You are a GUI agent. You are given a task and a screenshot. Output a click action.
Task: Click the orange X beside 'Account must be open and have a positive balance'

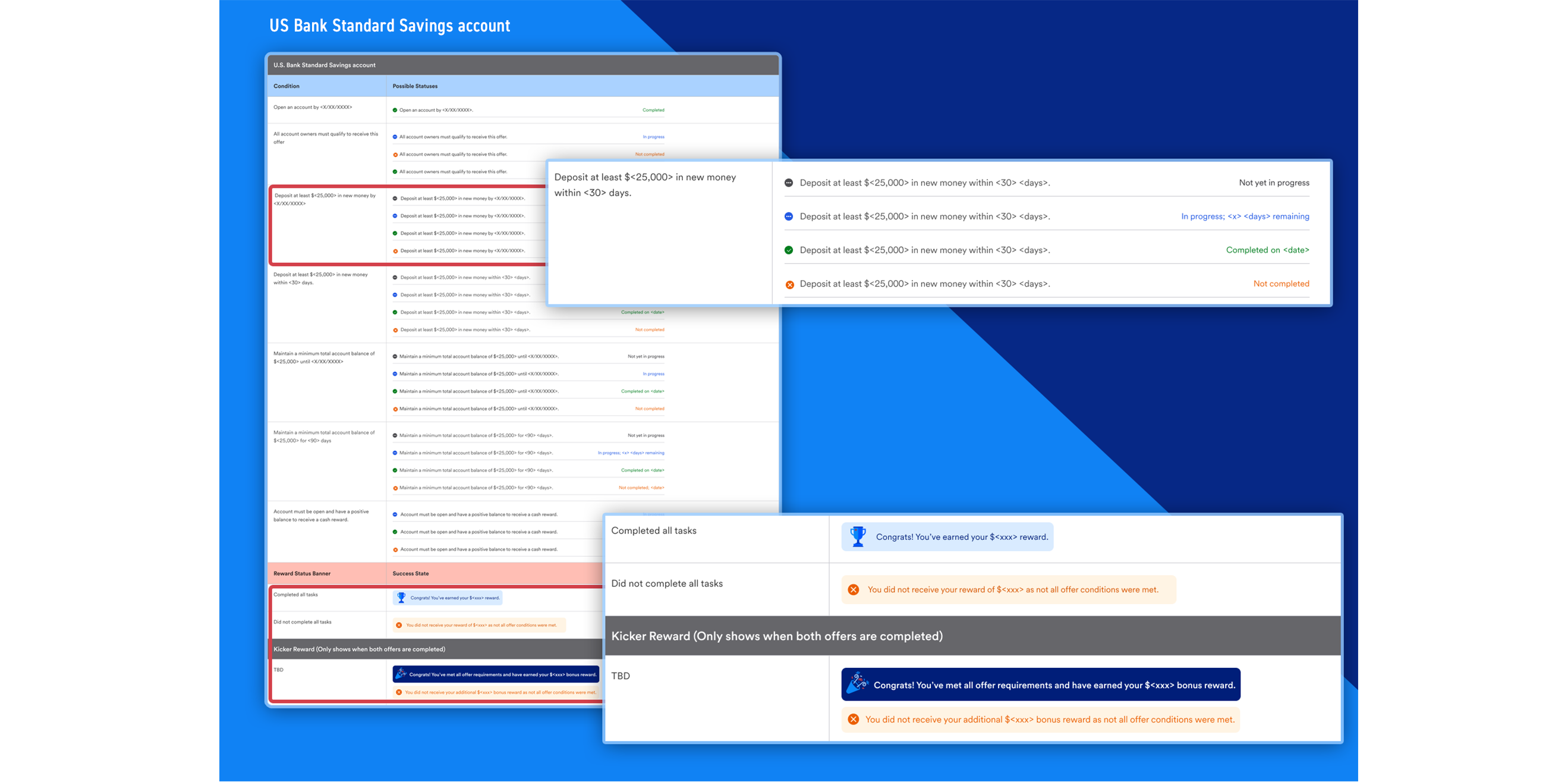pos(395,549)
